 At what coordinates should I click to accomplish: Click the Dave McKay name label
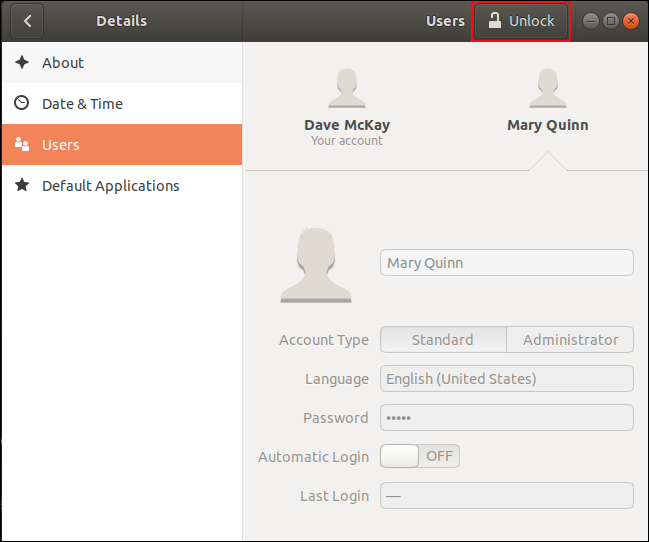click(x=347, y=125)
